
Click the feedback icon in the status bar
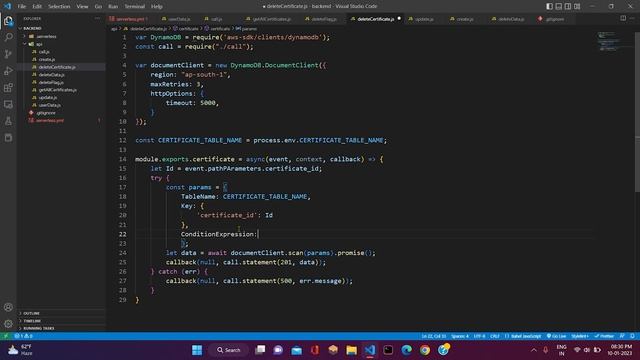coord(622,336)
